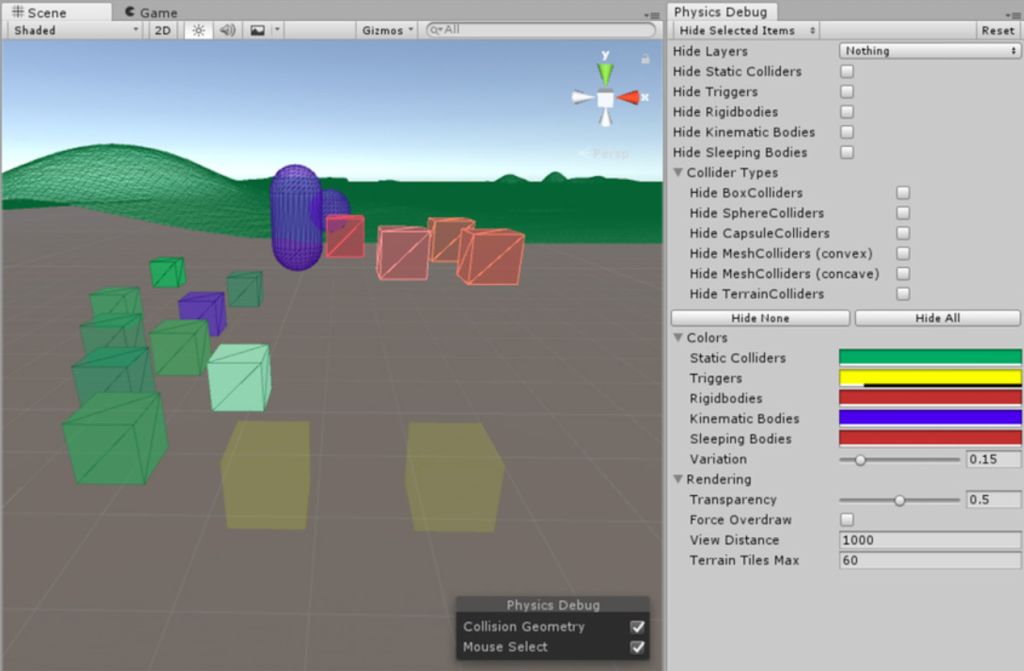Viewport: 1024px width, 671px height.
Task: Select the Physics Debug tab
Action: [x=721, y=11]
